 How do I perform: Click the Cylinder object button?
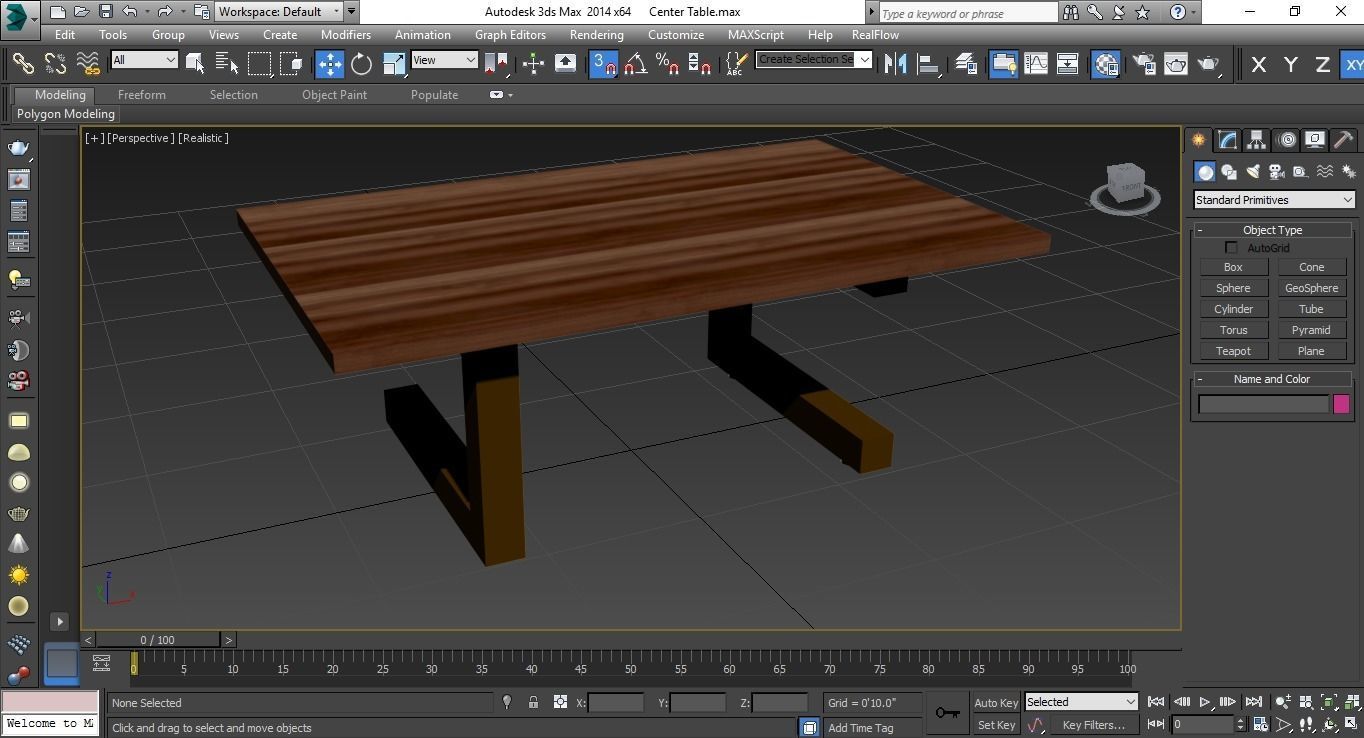1233,309
